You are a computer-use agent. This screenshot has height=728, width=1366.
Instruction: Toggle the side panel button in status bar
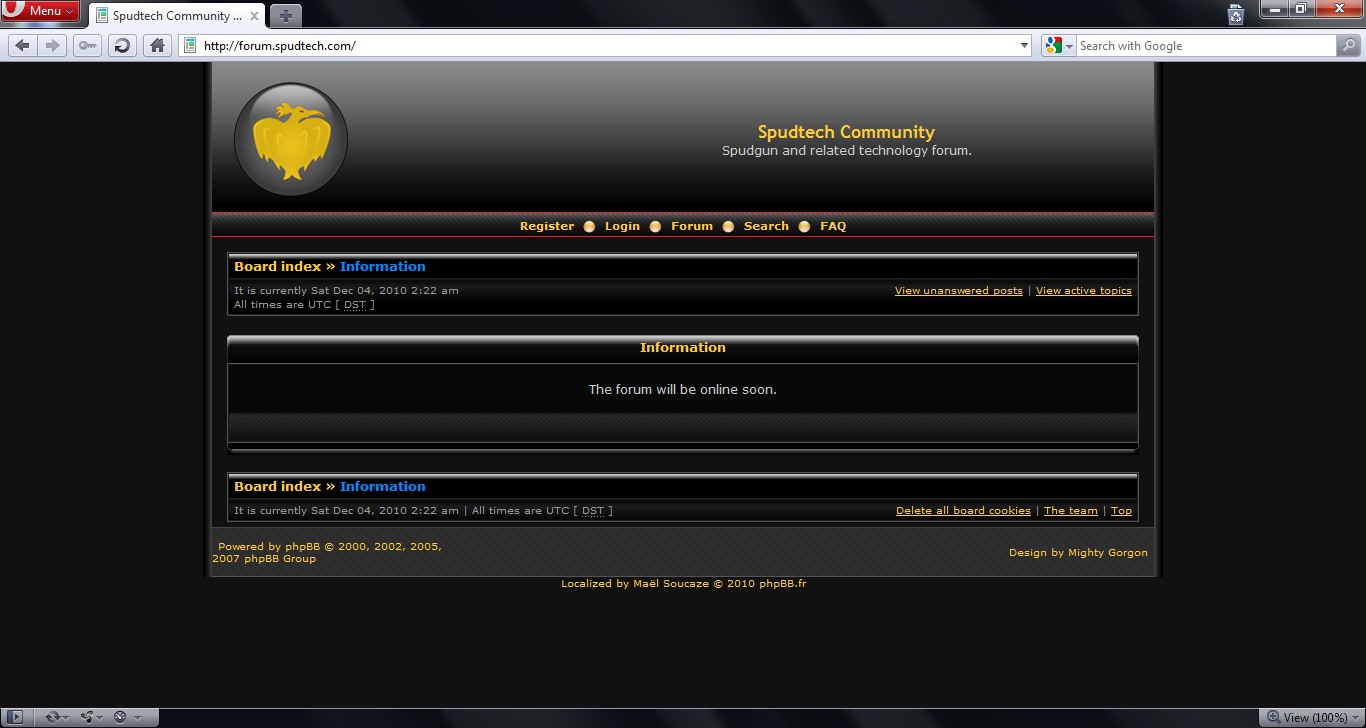[x=16, y=717]
